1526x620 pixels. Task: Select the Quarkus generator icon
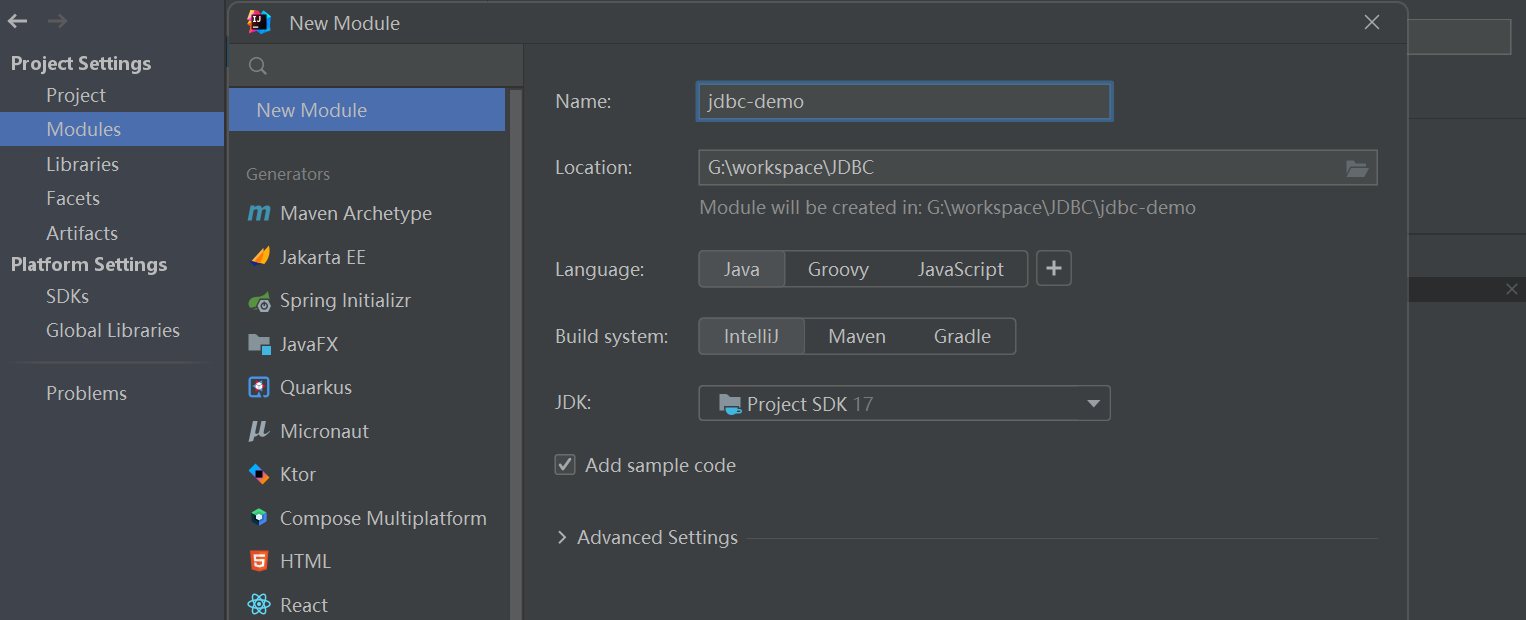click(260, 388)
